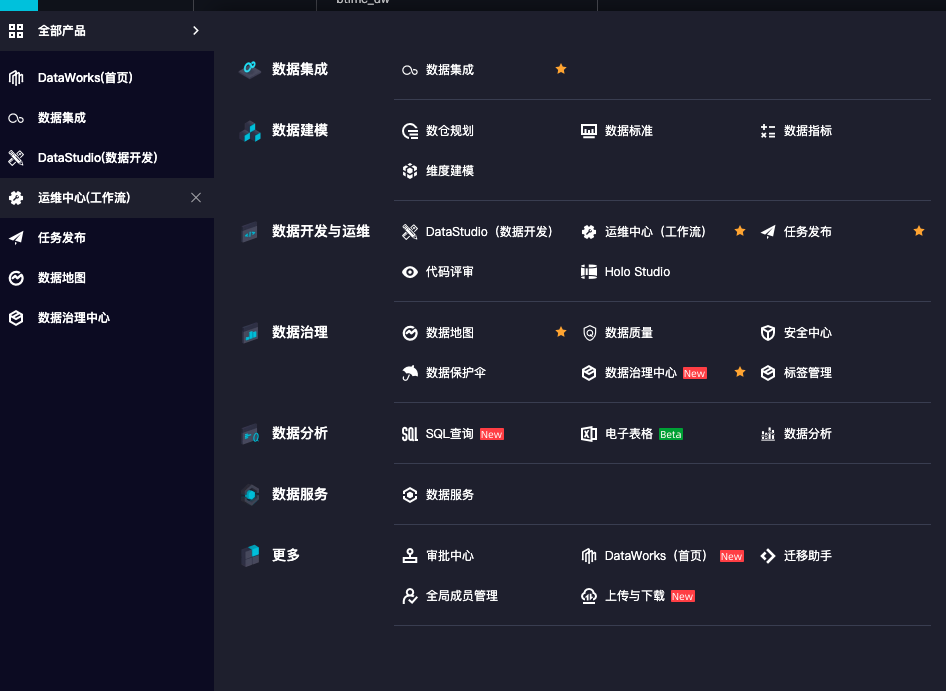Image resolution: width=946 pixels, height=691 pixels.
Task: Click the 数据开发与运维 category heading
Action: [321, 231]
